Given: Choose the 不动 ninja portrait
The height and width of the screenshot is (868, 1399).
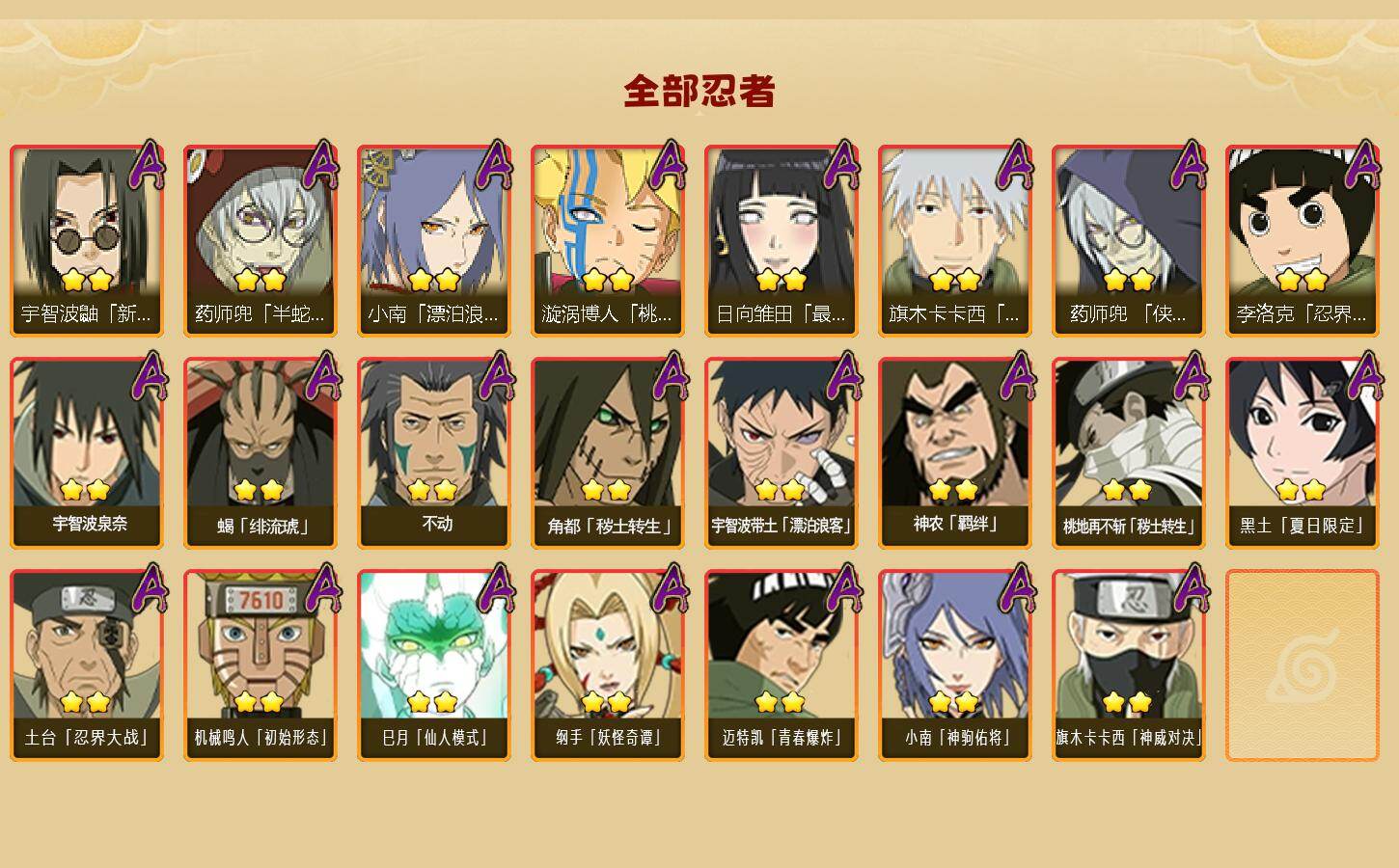Looking at the screenshot, I should pyautogui.click(x=434, y=452).
